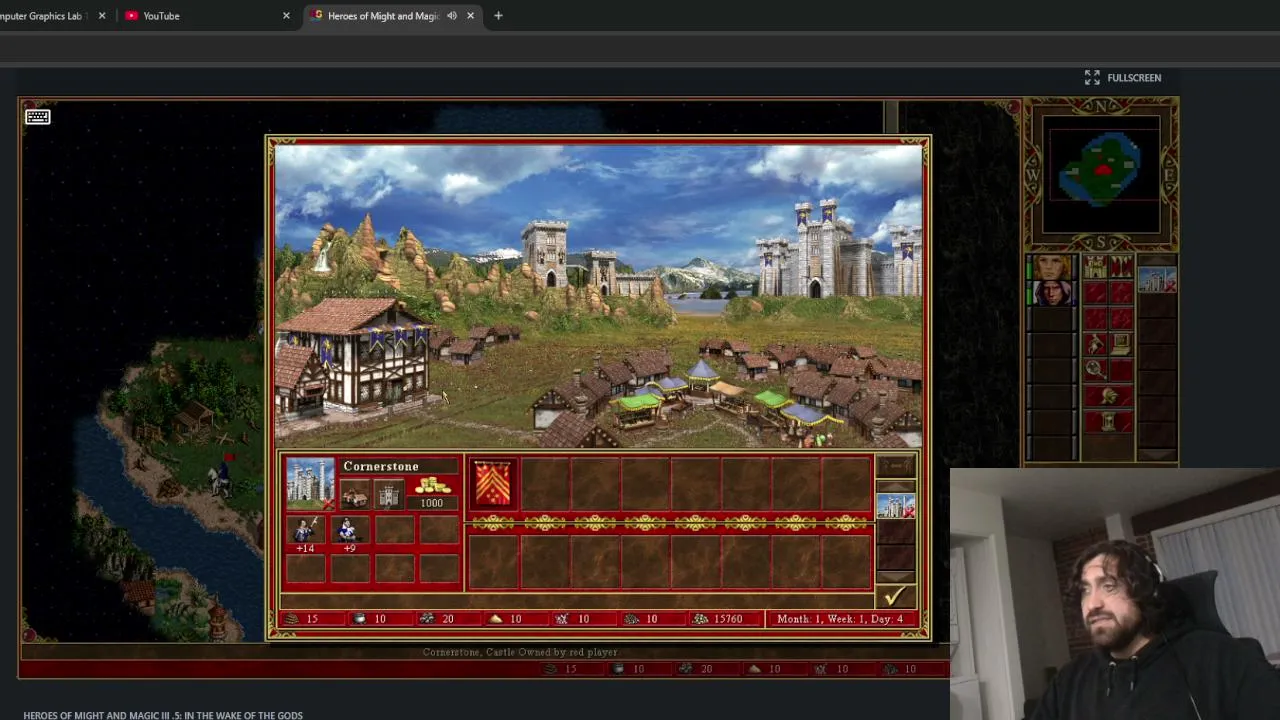Close the YouTube tab

[x=286, y=16]
